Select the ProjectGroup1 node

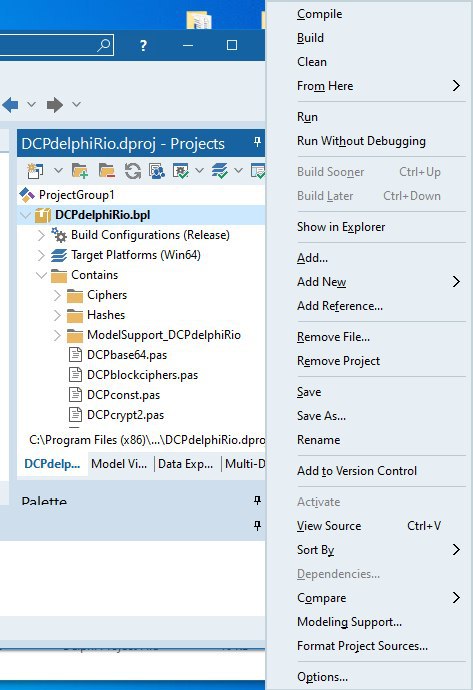(77, 195)
